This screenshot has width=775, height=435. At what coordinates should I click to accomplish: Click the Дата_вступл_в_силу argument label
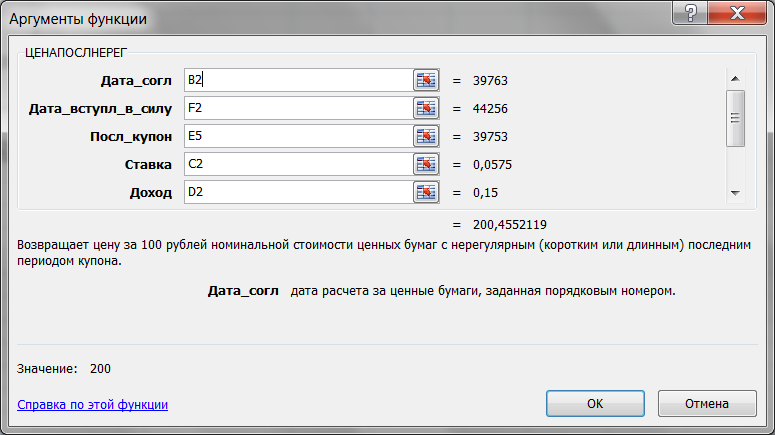pos(100,109)
